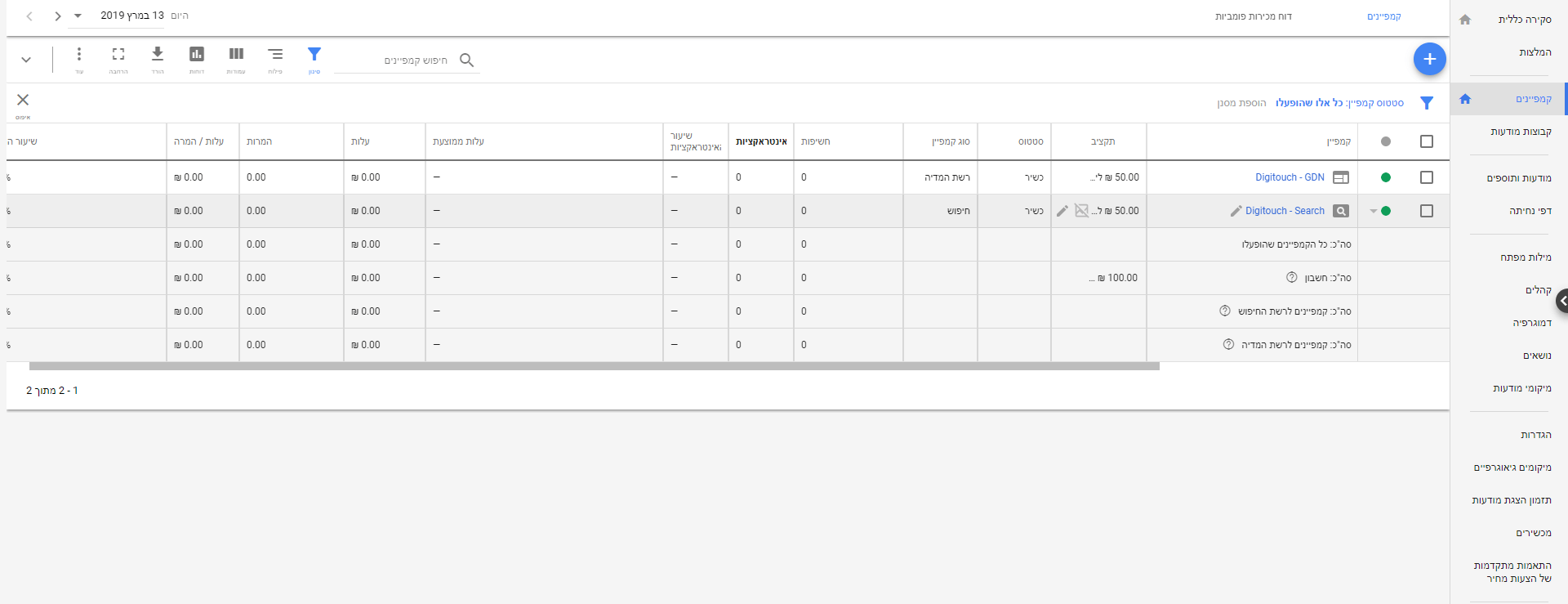This screenshot has width=1568, height=604.
Task: Click the filter bar funnel icon
Action: point(1427,103)
